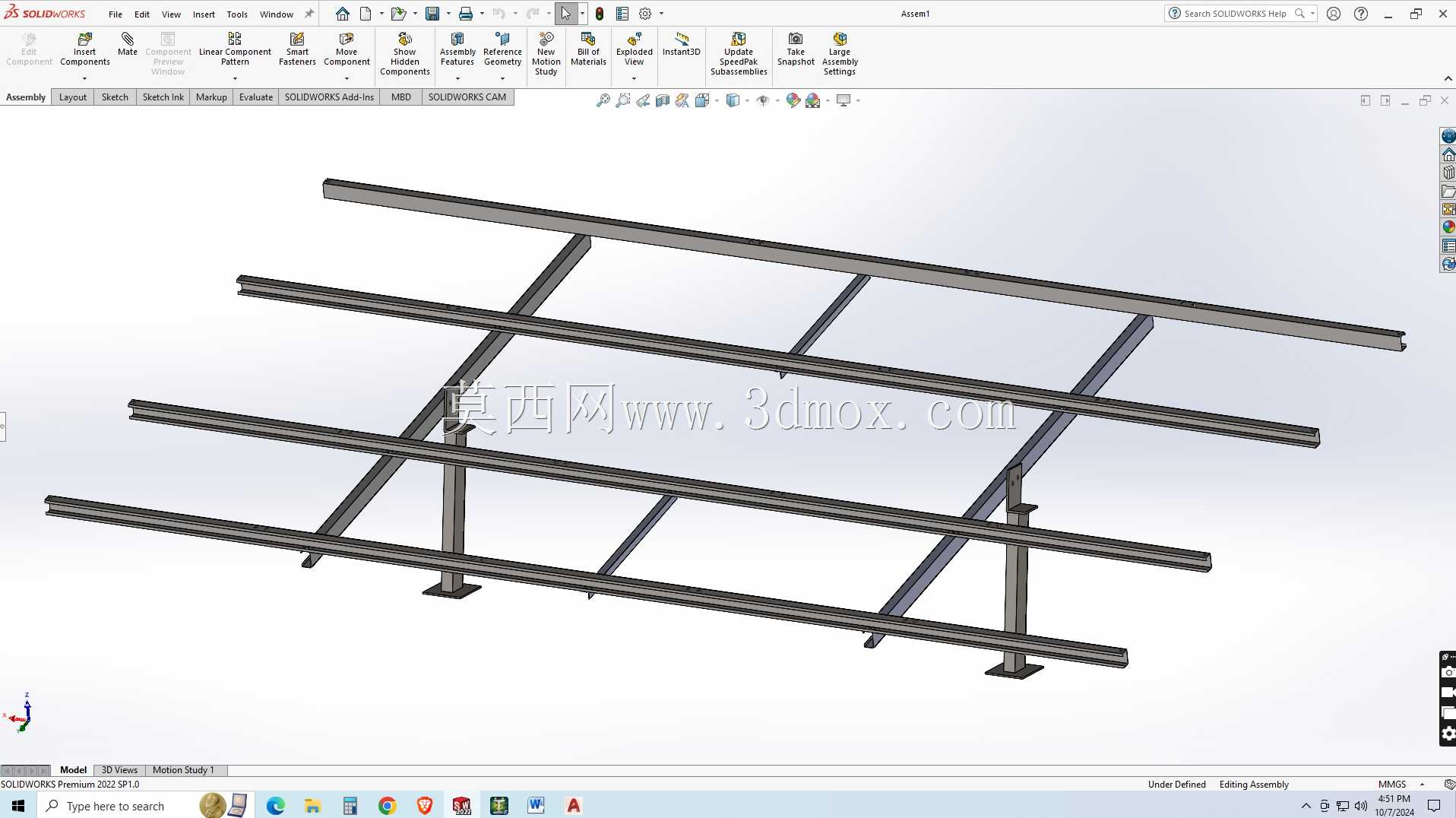Click Smart Fasteners
The width and height of the screenshot is (1456, 818).
[x=297, y=49]
